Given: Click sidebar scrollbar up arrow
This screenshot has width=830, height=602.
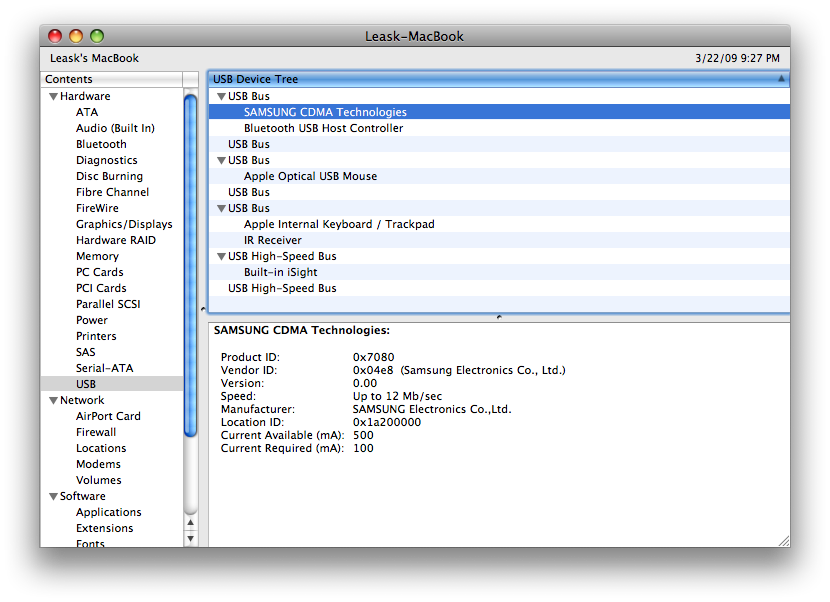Looking at the screenshot, I should (x=191, y=523).
